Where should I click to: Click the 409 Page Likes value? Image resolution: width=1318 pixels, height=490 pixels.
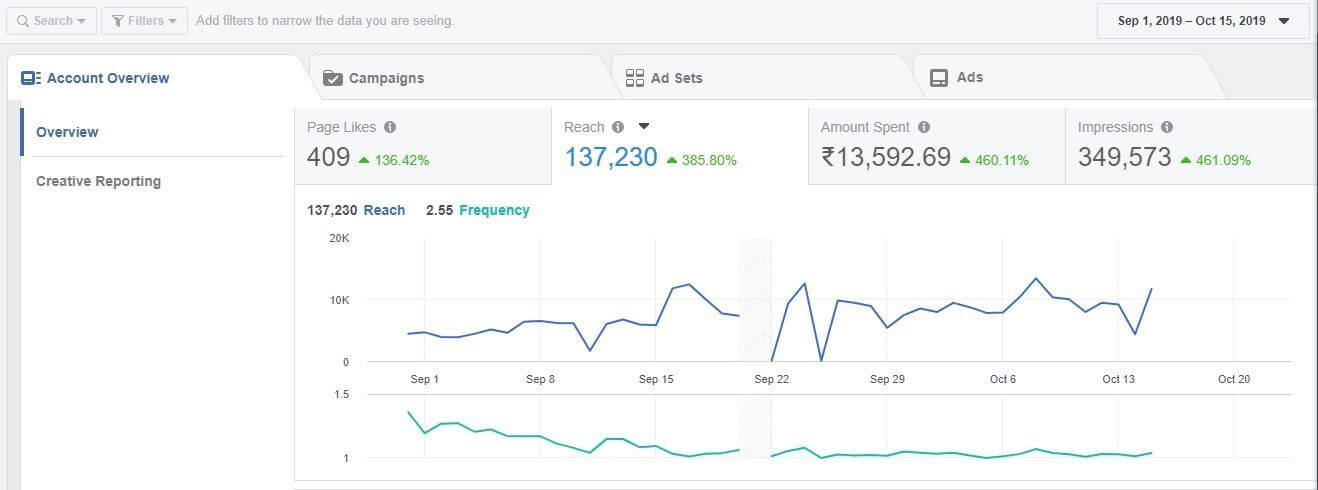[328, 157]
